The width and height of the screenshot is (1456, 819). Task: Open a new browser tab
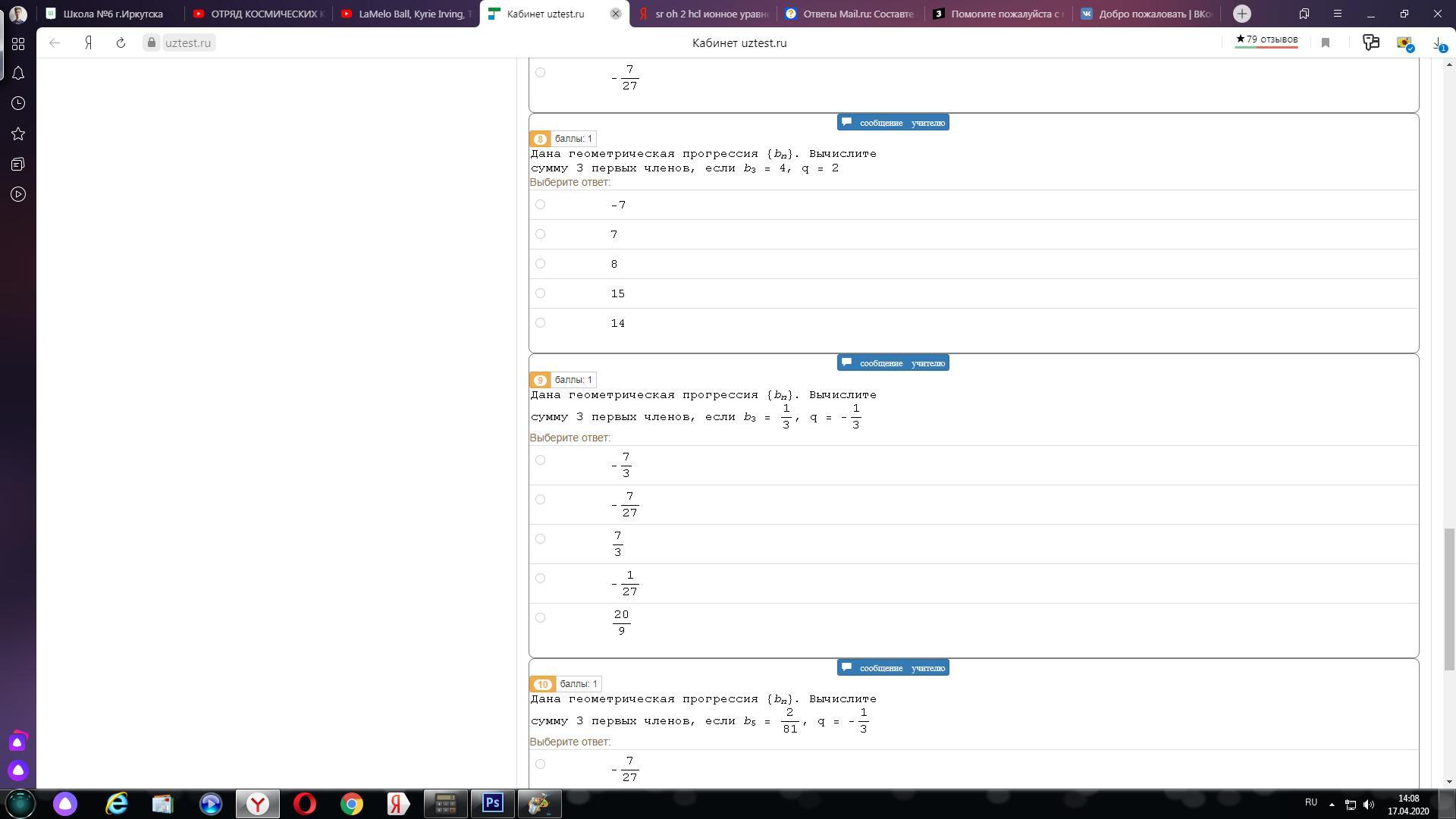tap(1241, 14)
